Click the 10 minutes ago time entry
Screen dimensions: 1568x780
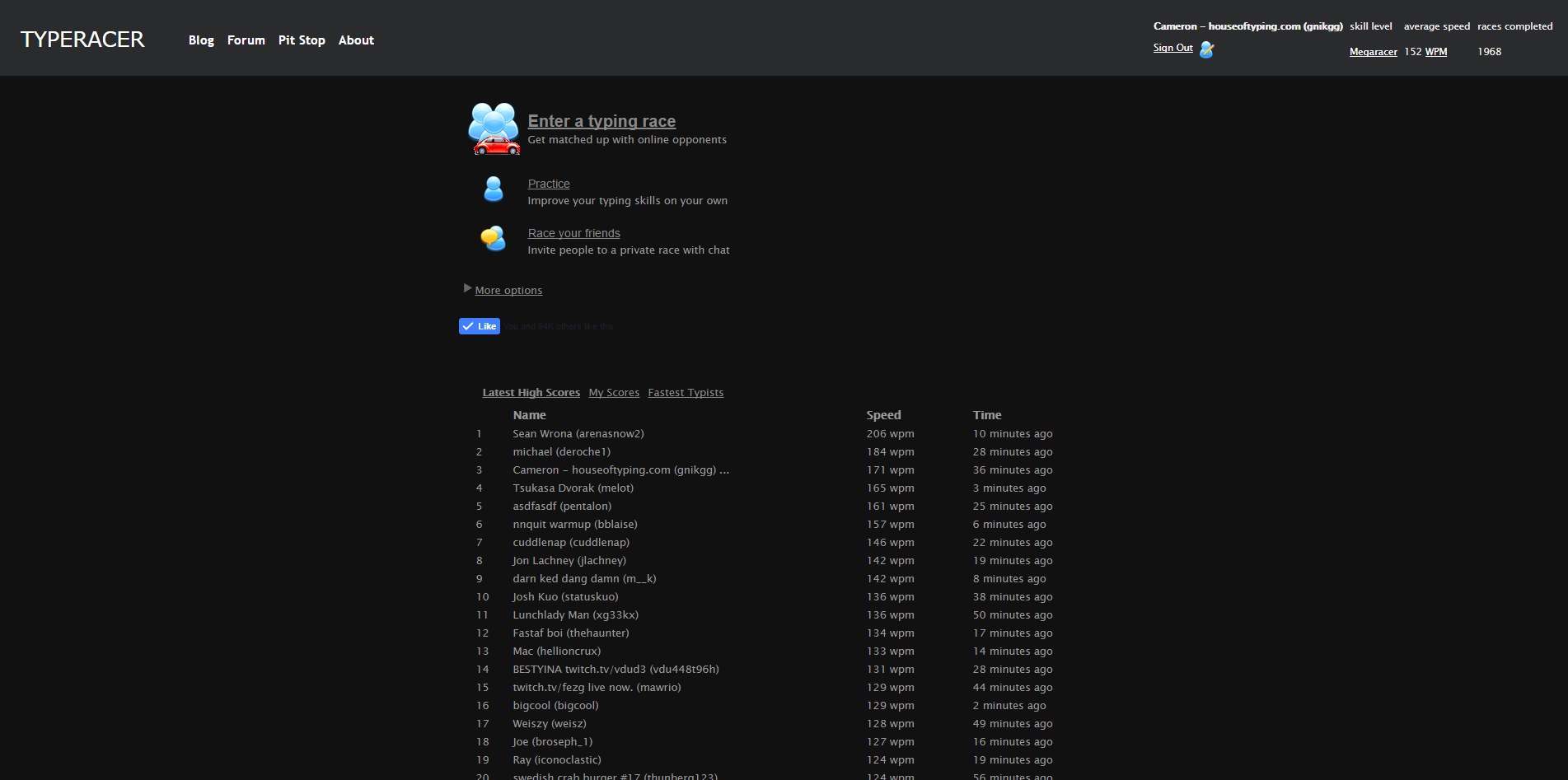pos(1013,434)
